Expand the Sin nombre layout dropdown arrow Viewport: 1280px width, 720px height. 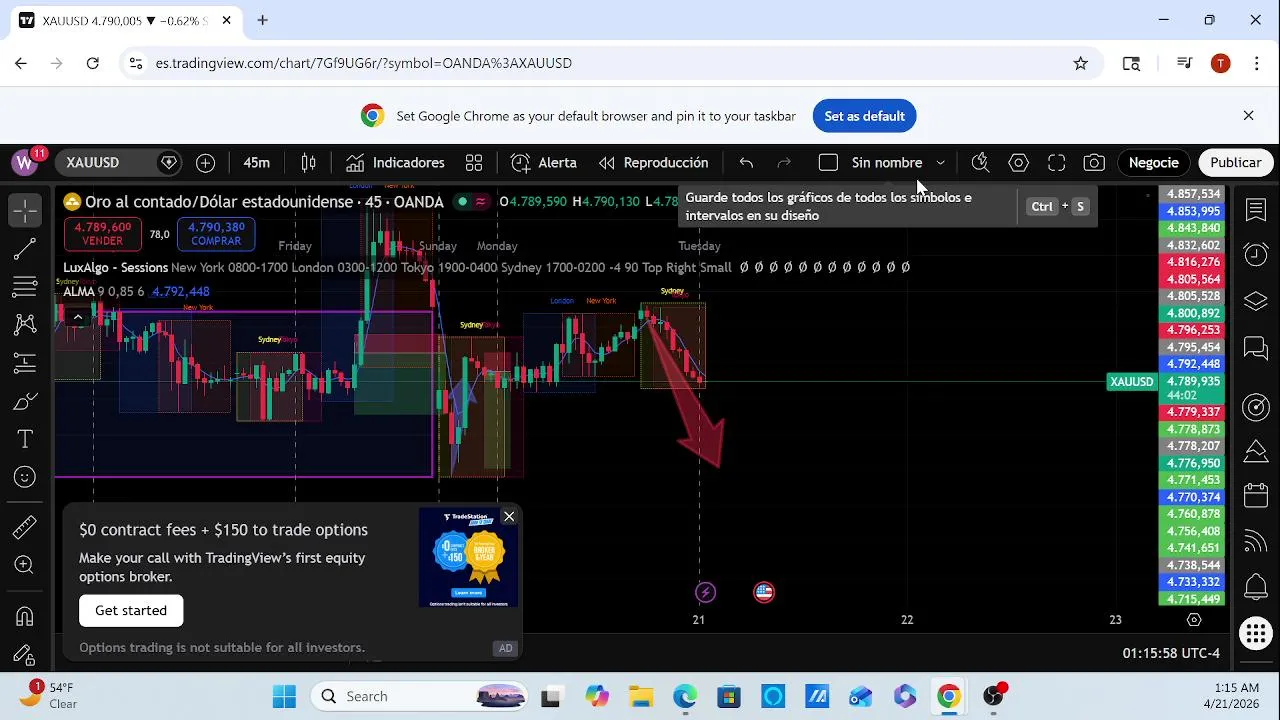tap(940, 163)
